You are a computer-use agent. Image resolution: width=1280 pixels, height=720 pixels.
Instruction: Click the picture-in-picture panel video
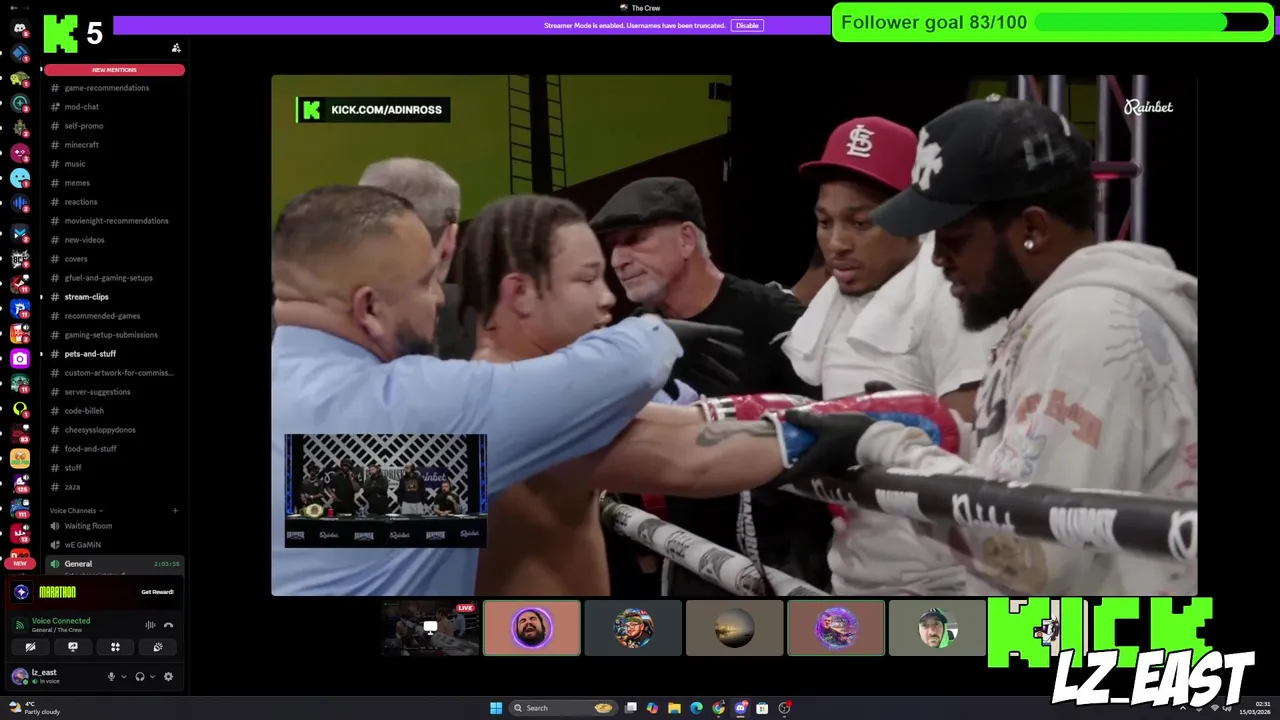(386, 490)
